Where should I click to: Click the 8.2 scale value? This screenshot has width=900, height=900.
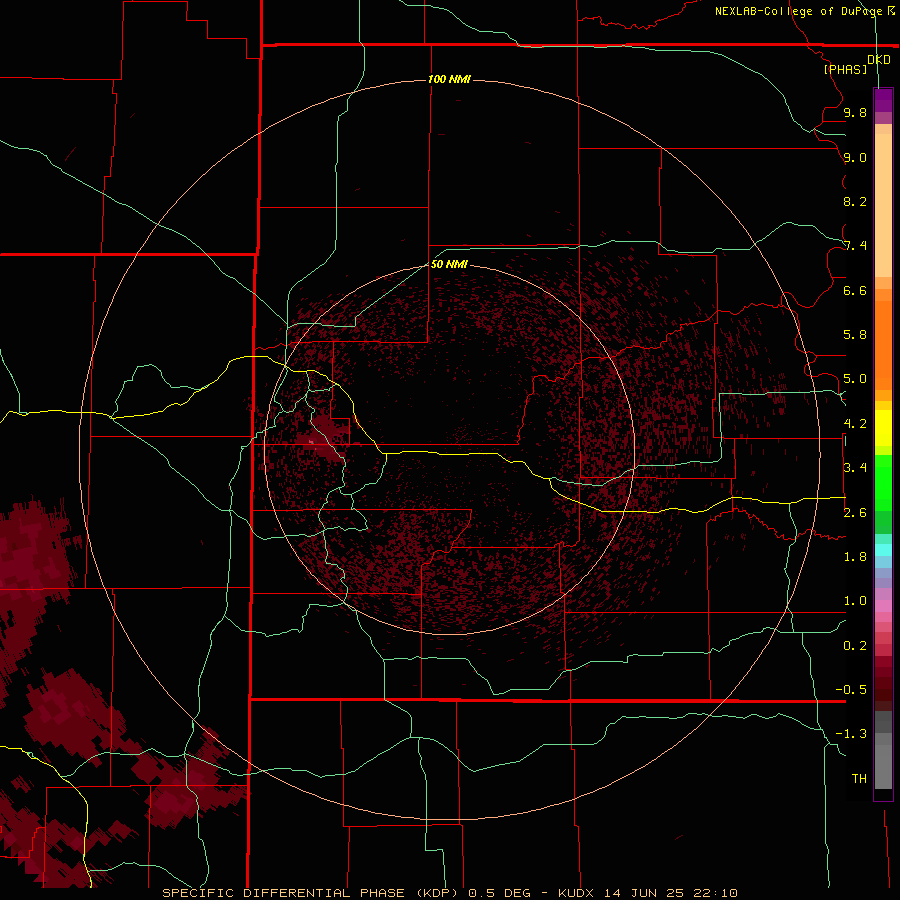coord(855,201)
